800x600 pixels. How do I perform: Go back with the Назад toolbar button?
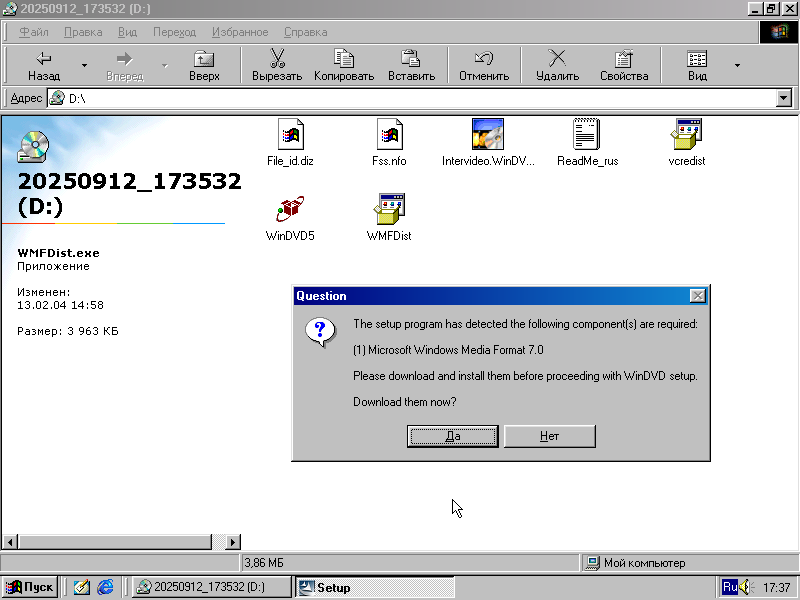44,65
